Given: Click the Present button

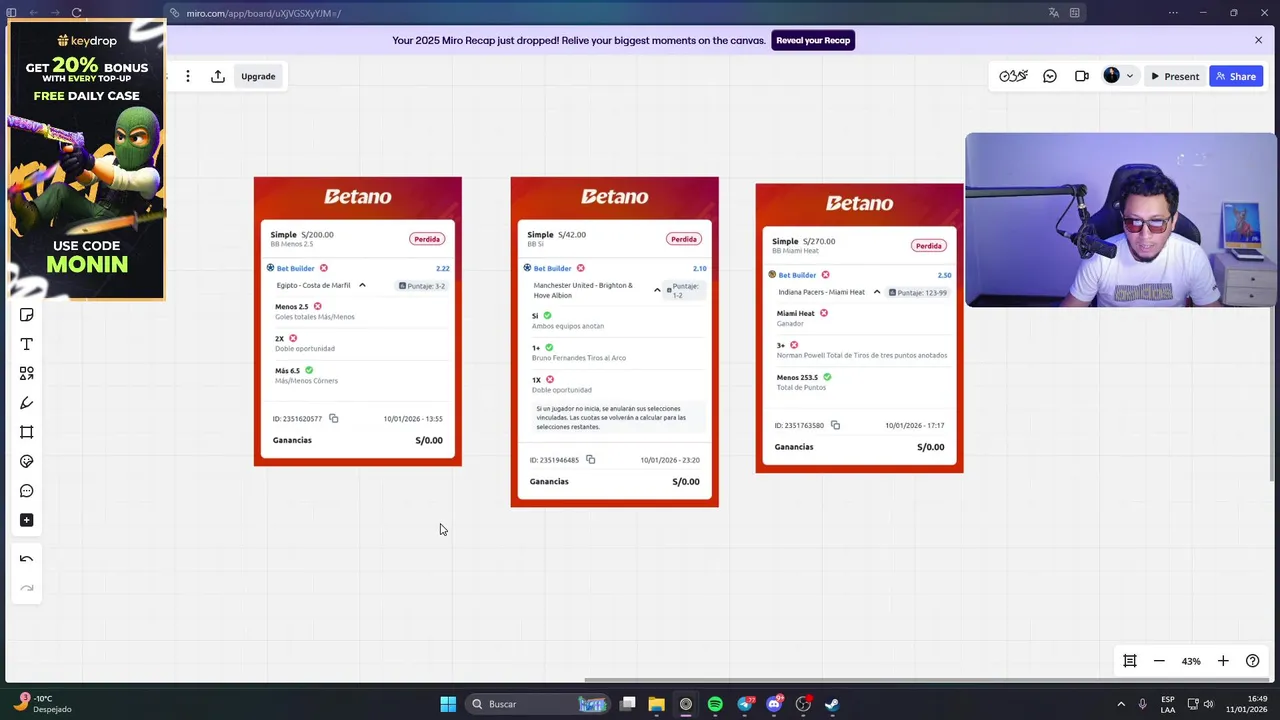Looking at the screenshot, I should tap(1174, 76).
